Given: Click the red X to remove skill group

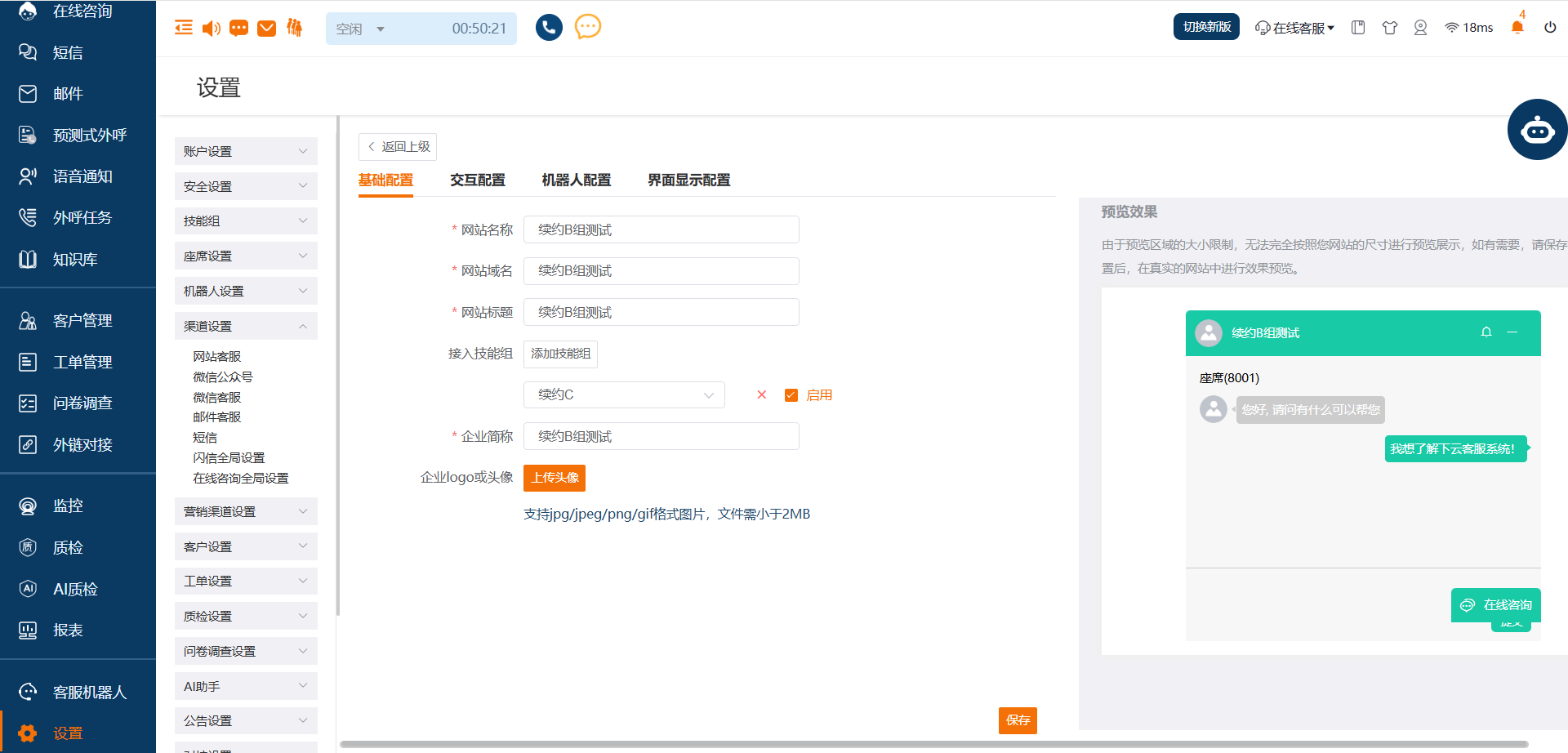Looking at the screenshot, I should pyautogui.click(x=761, y=395).
